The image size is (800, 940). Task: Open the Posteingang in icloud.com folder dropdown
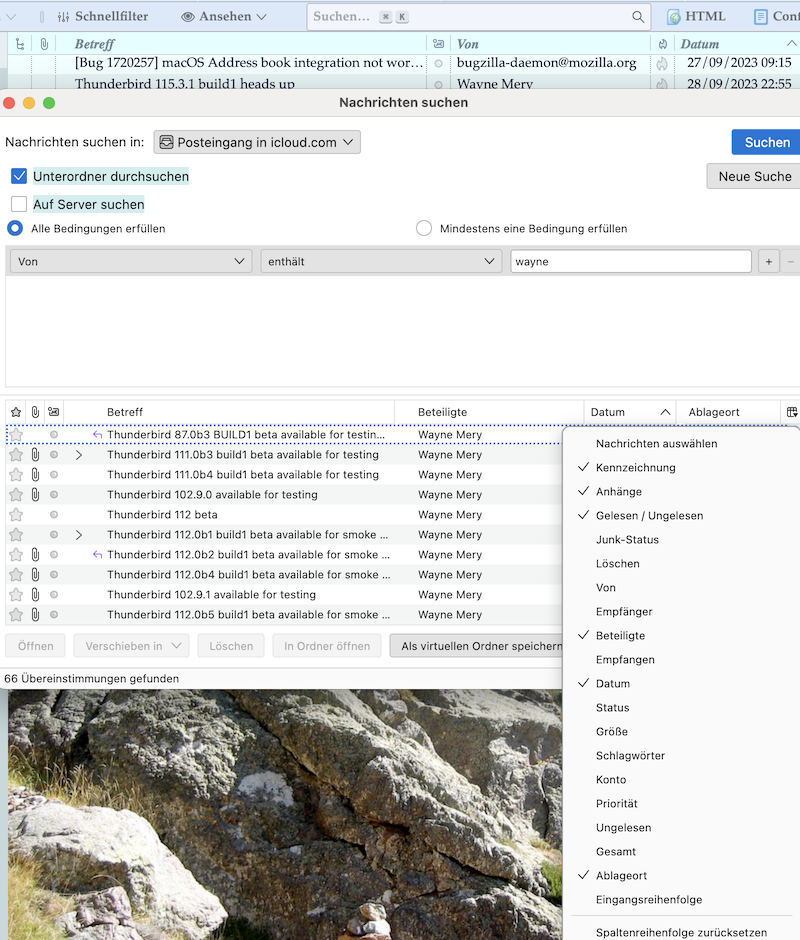pyautogui.click(x=257, y=142)
